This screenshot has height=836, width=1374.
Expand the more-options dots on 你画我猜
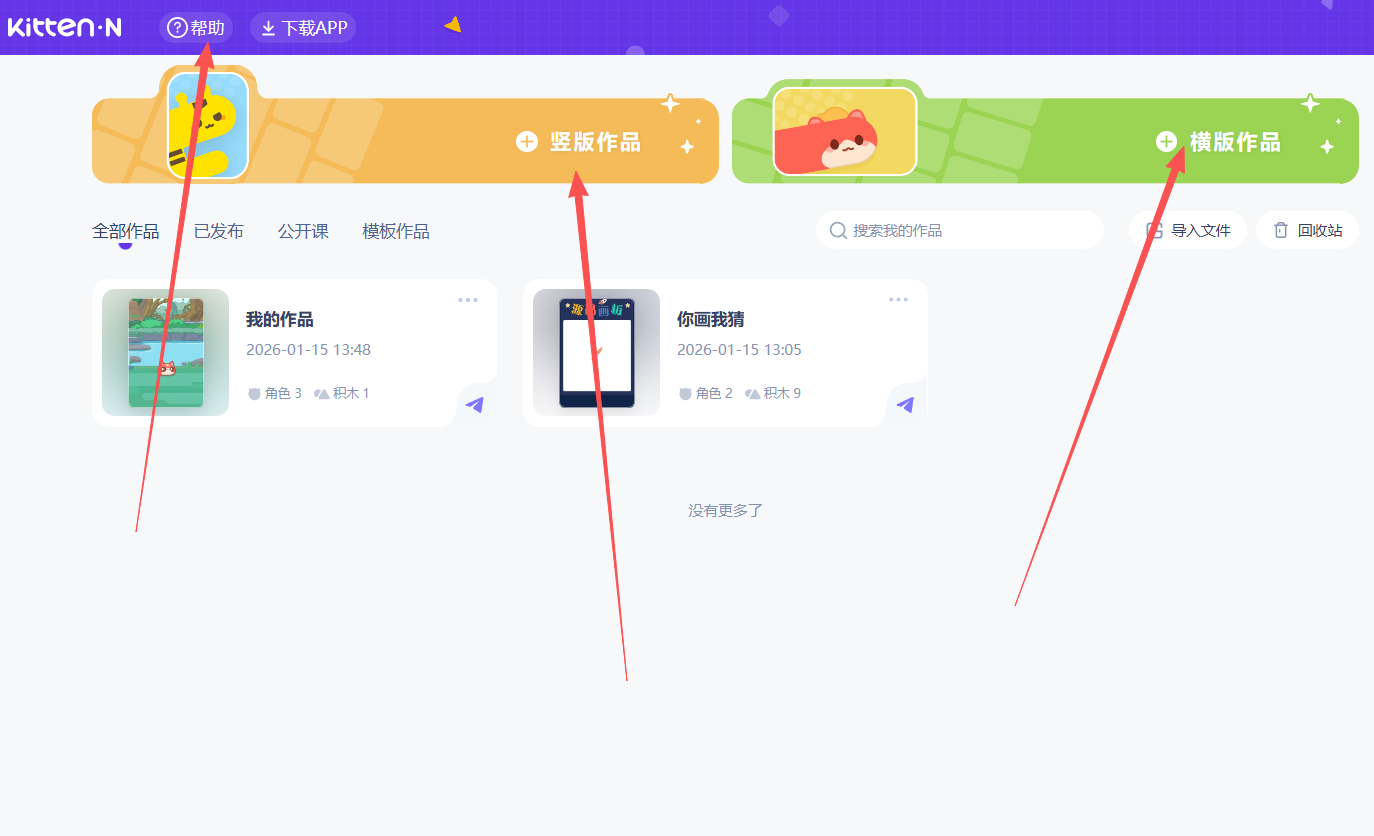point(899,299)
